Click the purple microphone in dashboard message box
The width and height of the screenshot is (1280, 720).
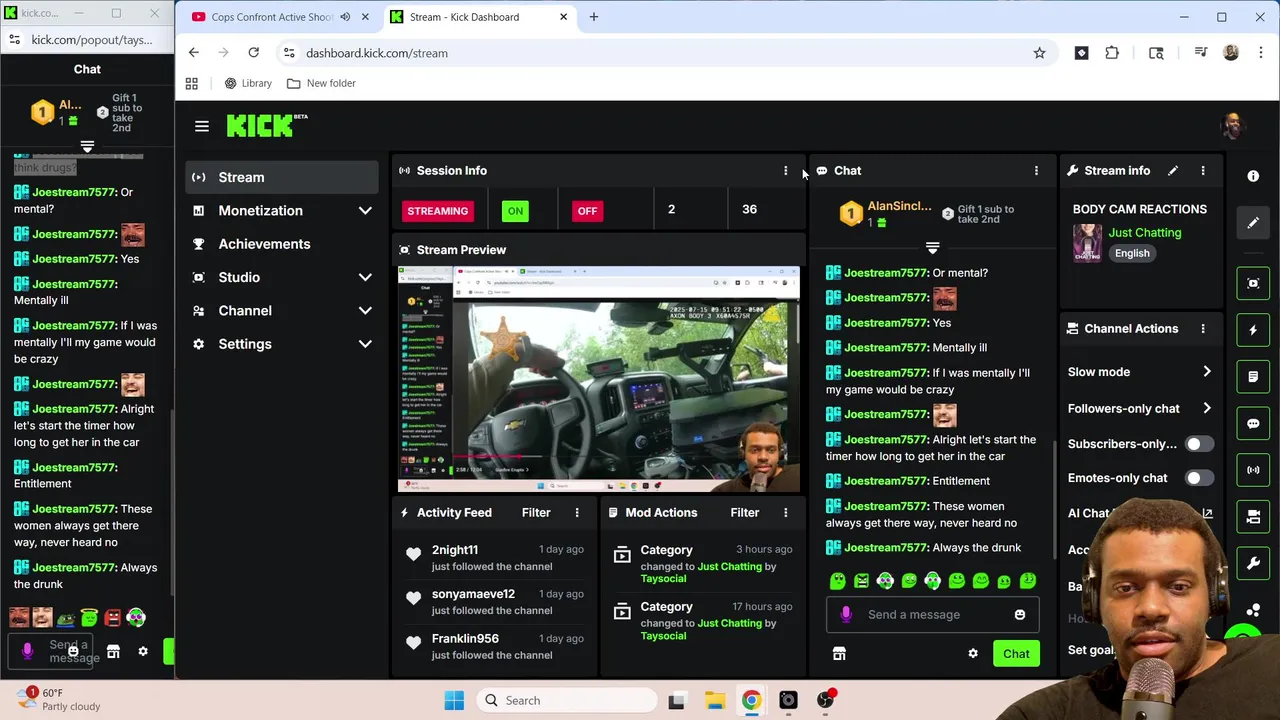[846, 615]
